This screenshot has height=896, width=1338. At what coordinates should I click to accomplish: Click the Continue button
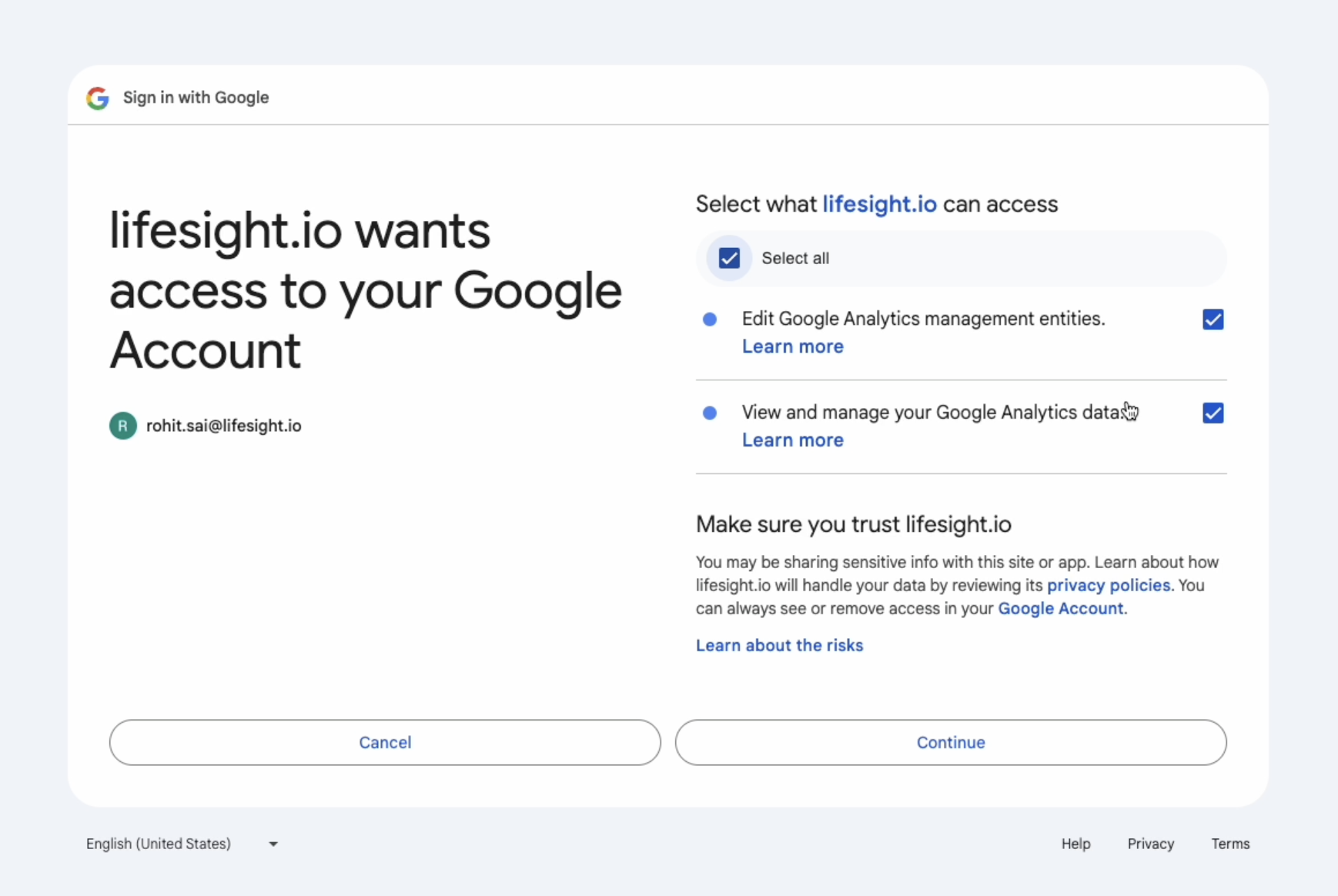point(951,742)
